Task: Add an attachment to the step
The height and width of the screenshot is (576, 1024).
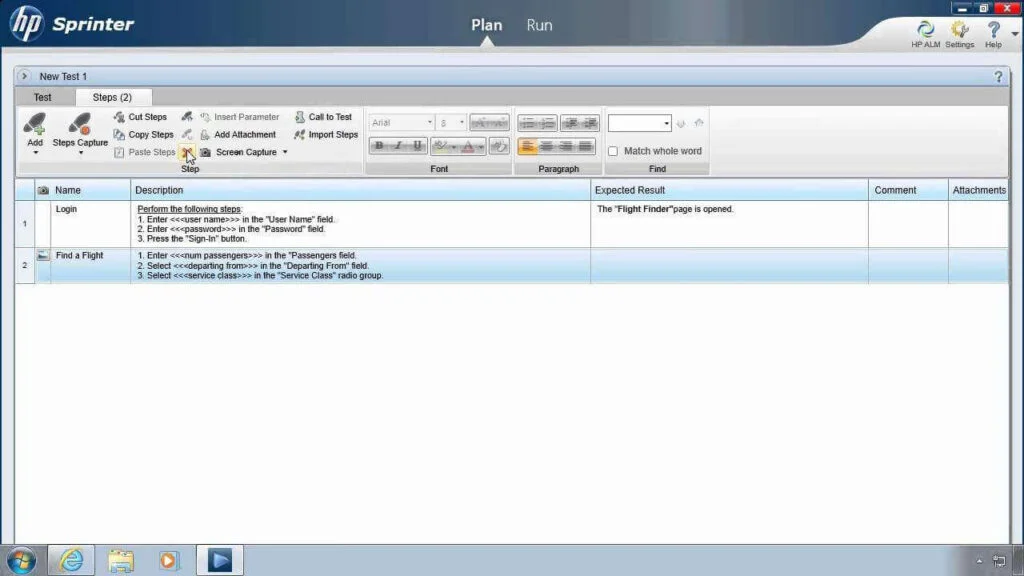Action: tap(238, 135)
